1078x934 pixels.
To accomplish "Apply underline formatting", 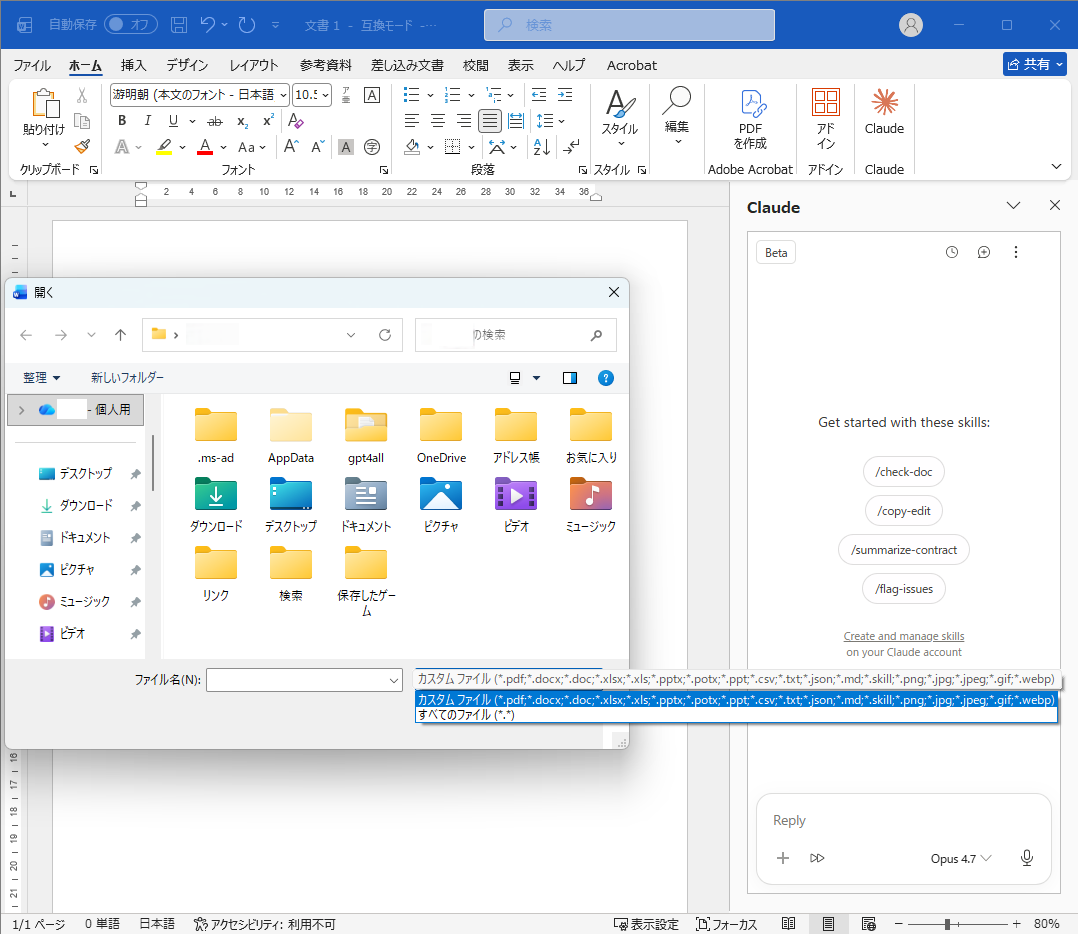I will pos(173,121).
